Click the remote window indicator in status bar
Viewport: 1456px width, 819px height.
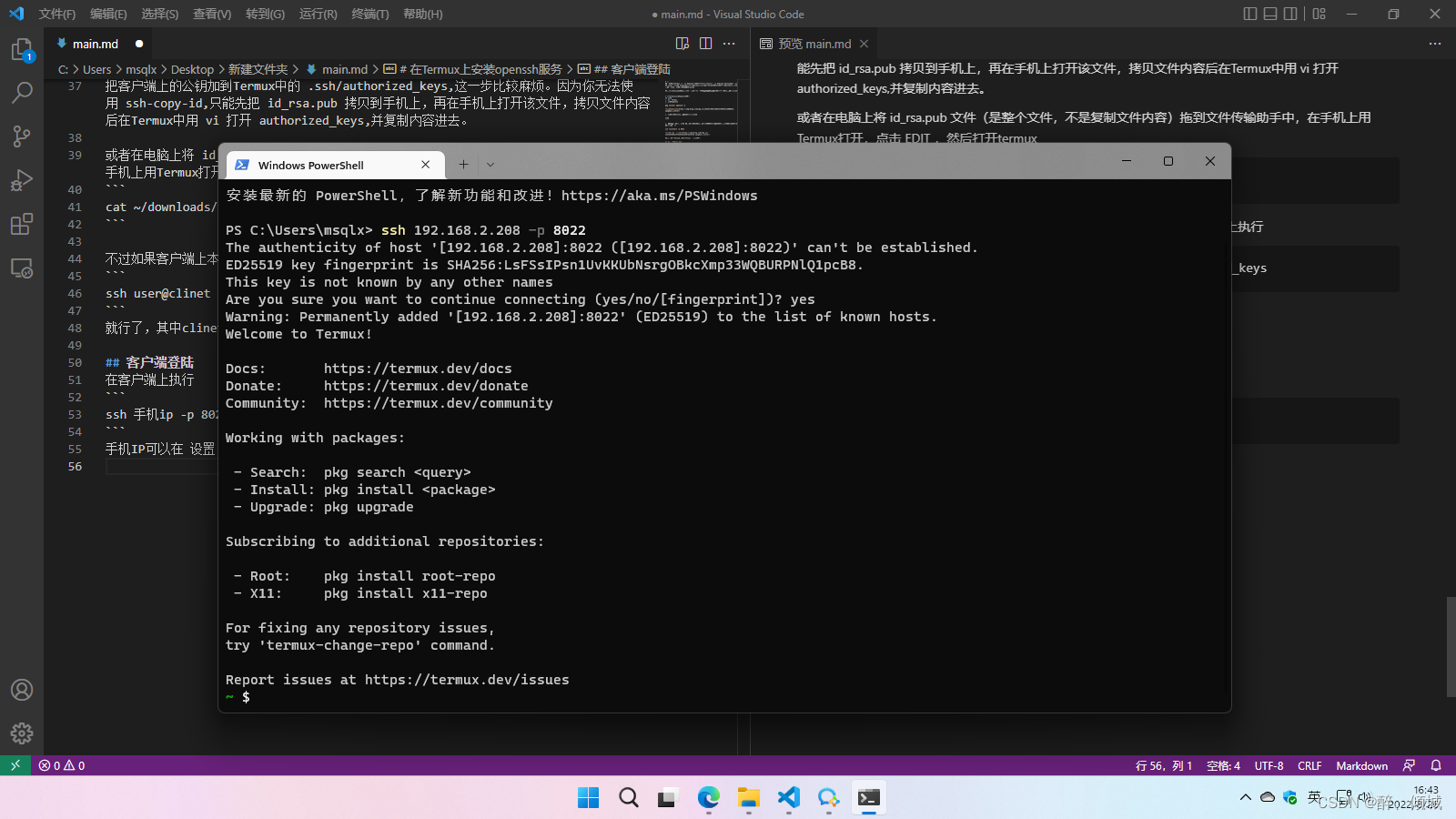15,765
